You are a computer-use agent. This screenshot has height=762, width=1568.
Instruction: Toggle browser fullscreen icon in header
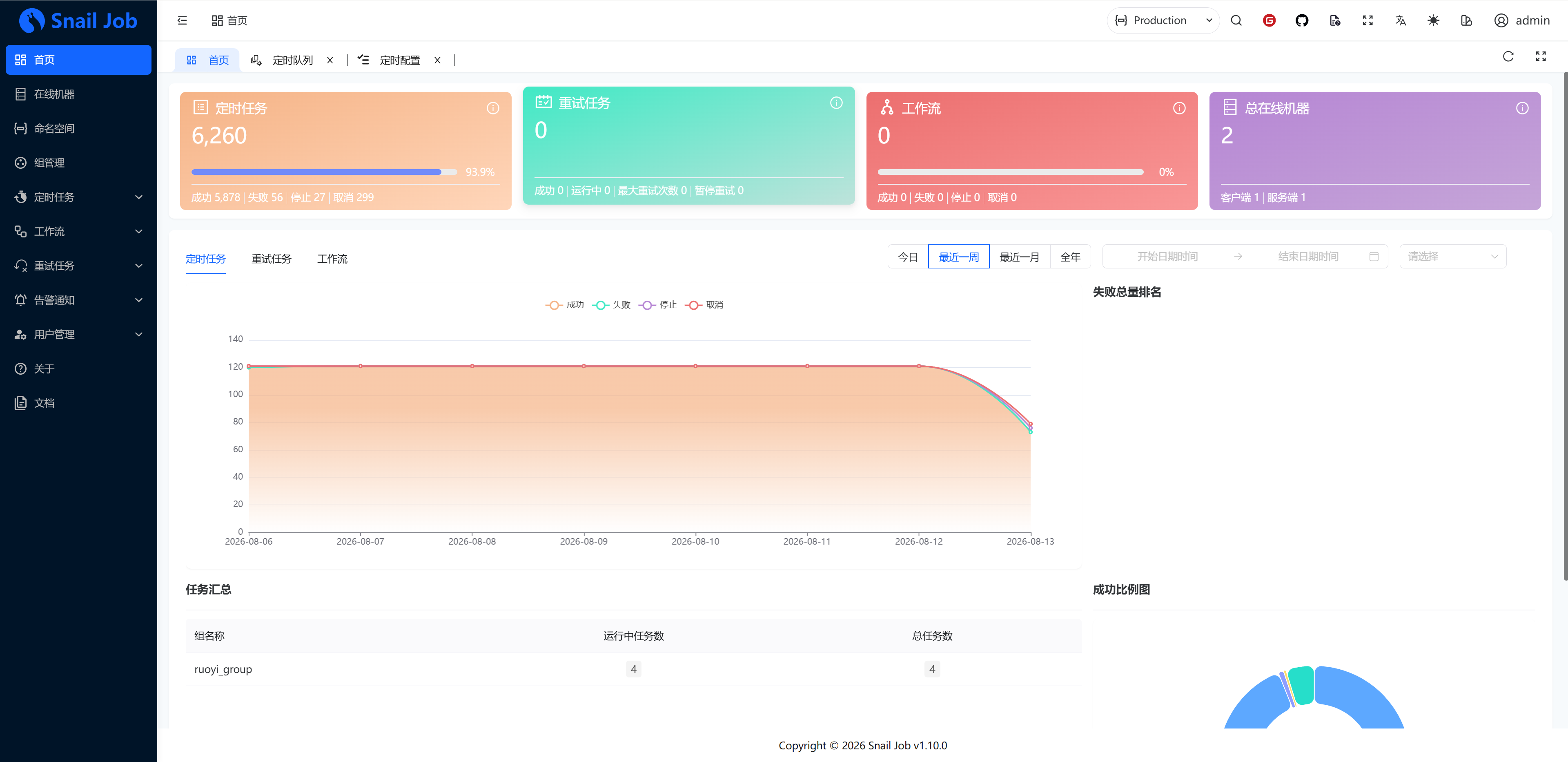(x=1368, y=21)
